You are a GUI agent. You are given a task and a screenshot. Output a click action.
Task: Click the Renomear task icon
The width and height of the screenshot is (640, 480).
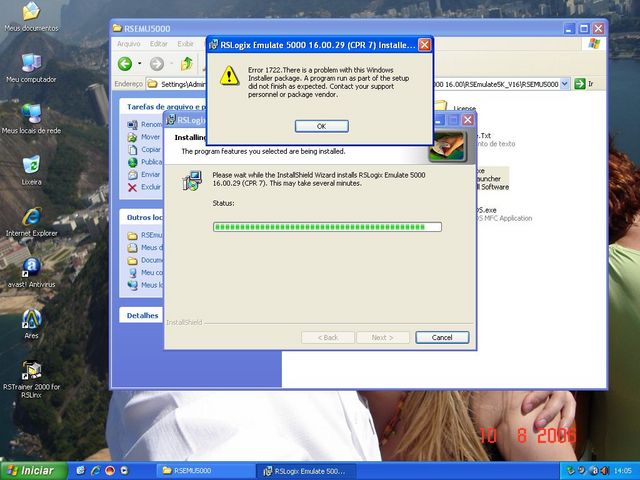click(132, 124)
